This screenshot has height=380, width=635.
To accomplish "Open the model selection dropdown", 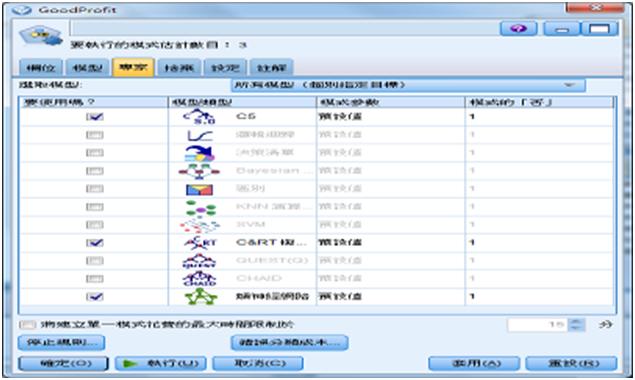I will point(408,85).
